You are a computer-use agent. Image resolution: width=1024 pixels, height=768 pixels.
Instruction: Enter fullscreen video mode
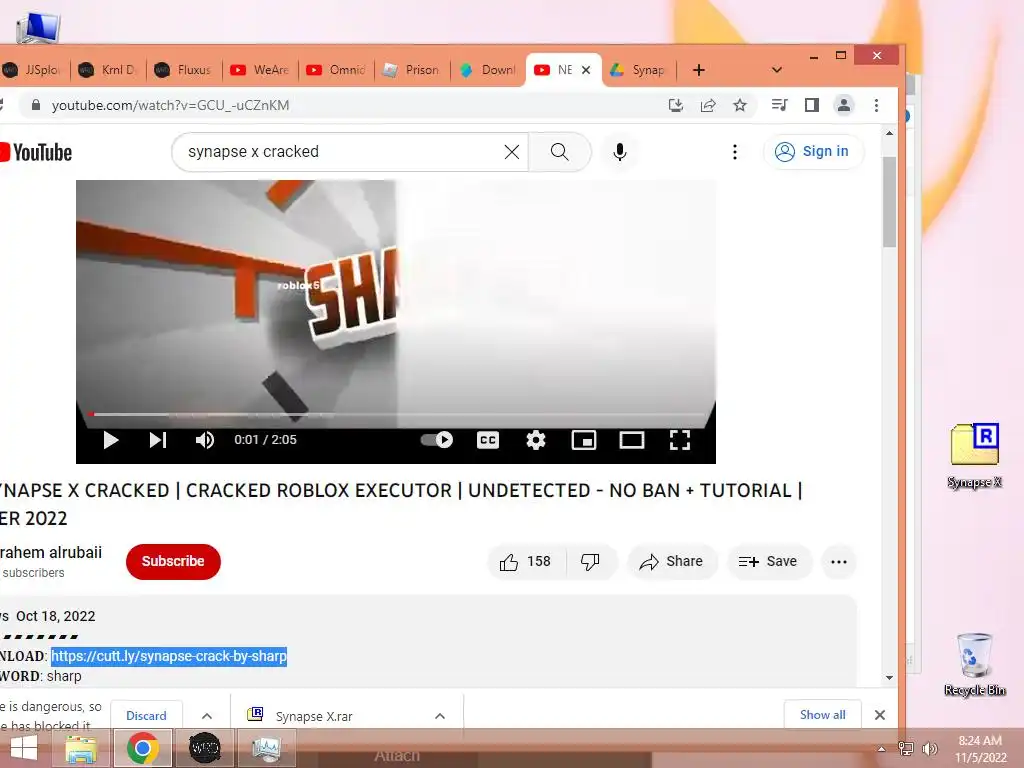click(x=680, y=440)
